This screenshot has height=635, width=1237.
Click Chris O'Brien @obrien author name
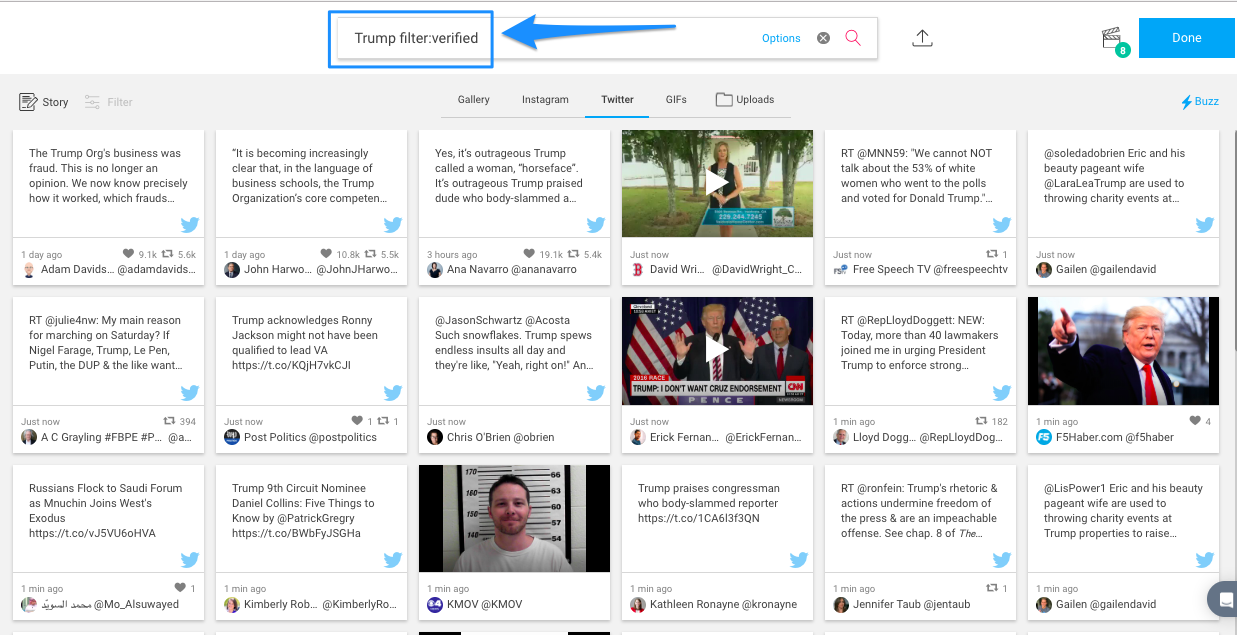tap(500, 437)
